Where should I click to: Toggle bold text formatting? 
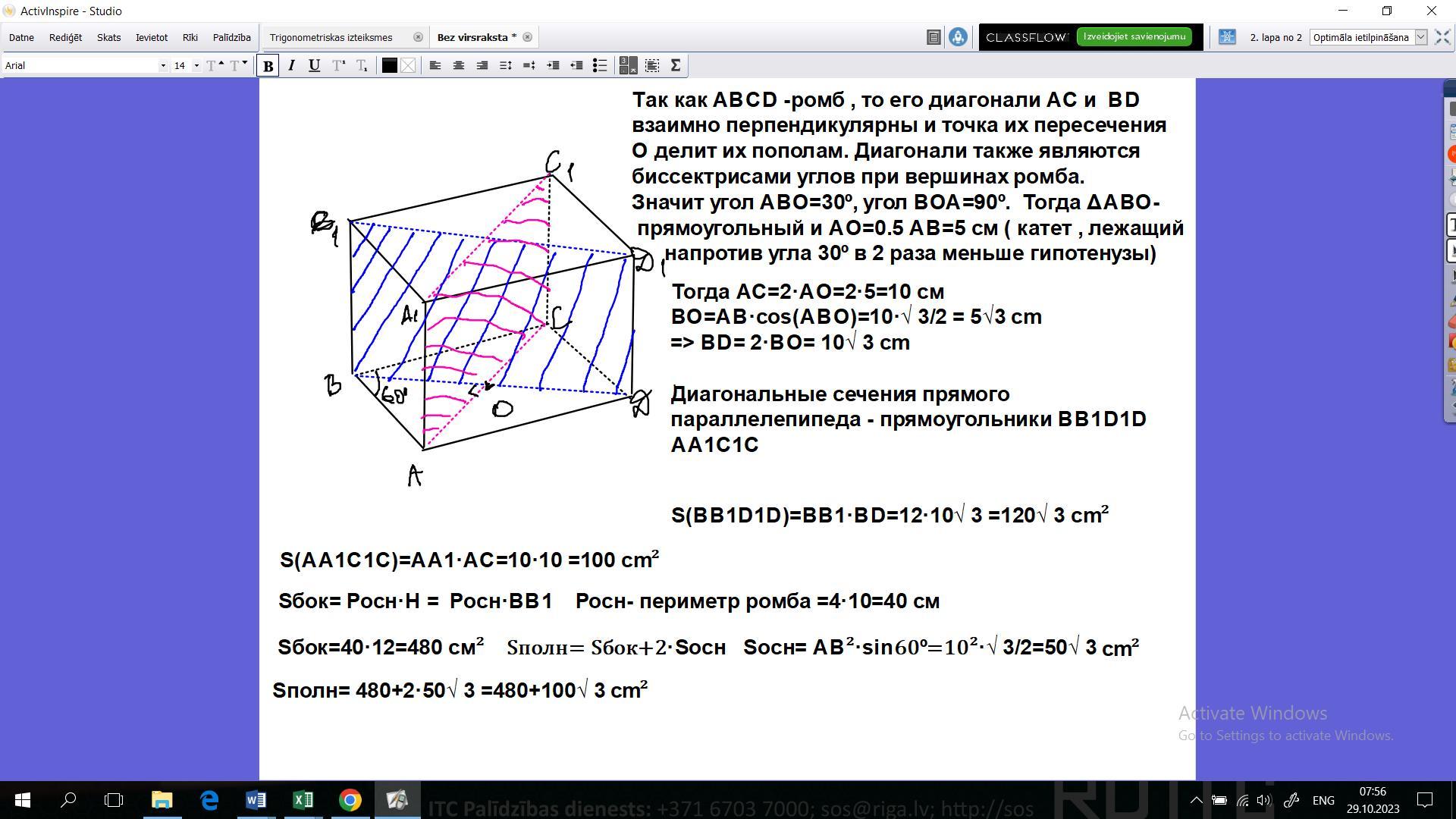click(268, 66)
